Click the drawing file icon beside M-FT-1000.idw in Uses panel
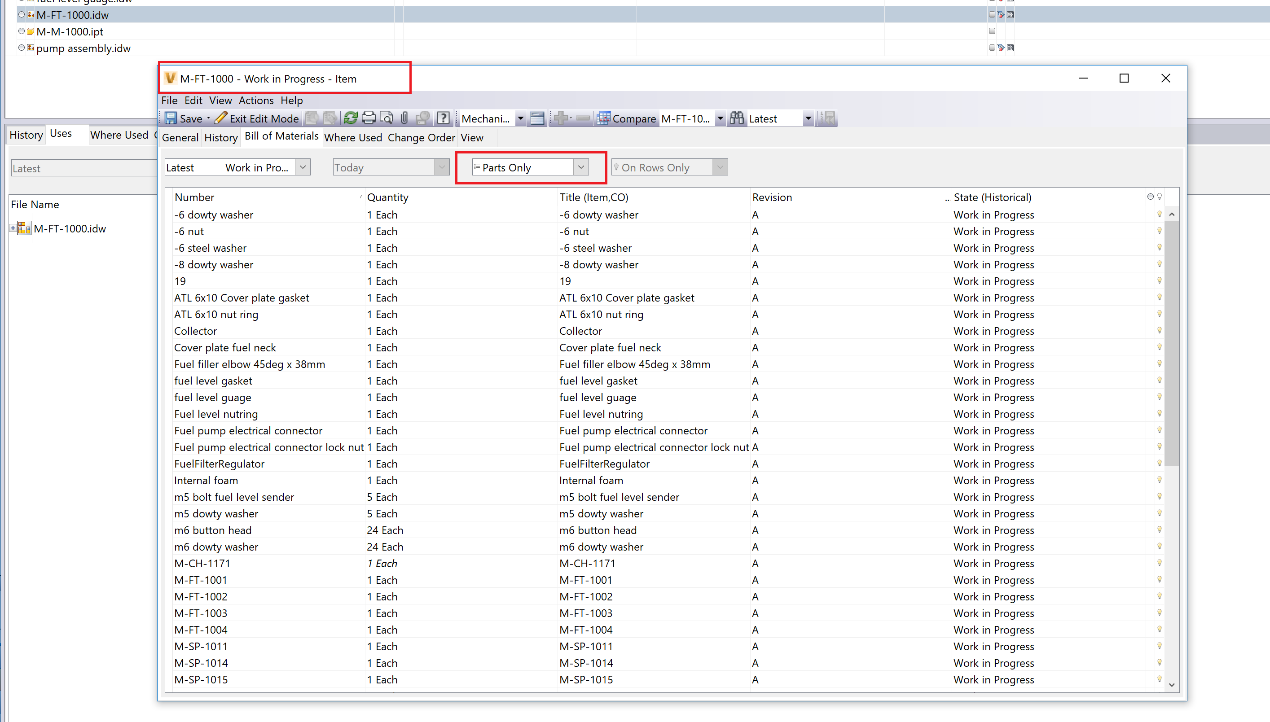1270x722 pixels. [25, 228]
